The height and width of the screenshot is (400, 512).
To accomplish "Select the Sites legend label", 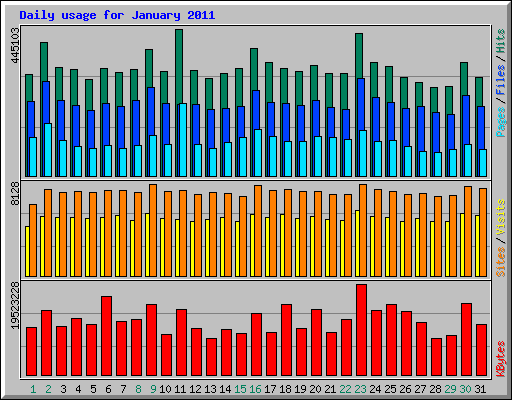I will tap(501, 262).
